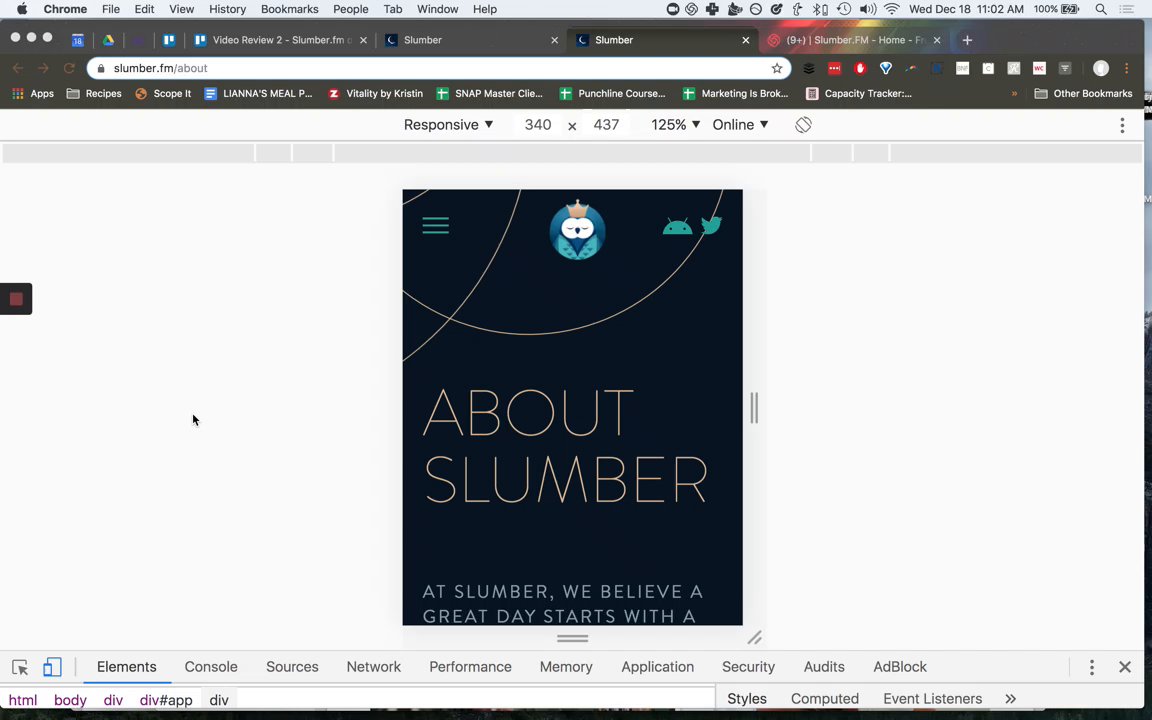Switch to the Network tab
This screenshot has height=720, width=1152.
pyautogui.click(x=373, y=667)
